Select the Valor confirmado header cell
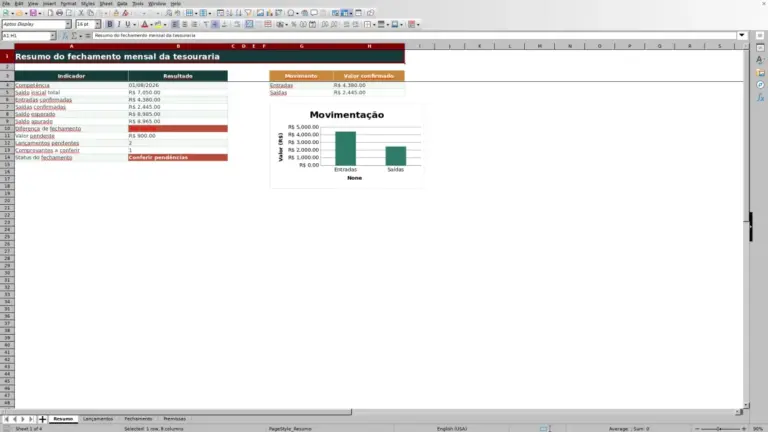The width and height of the screenshot is (768, 432). [x=369, y=76]
